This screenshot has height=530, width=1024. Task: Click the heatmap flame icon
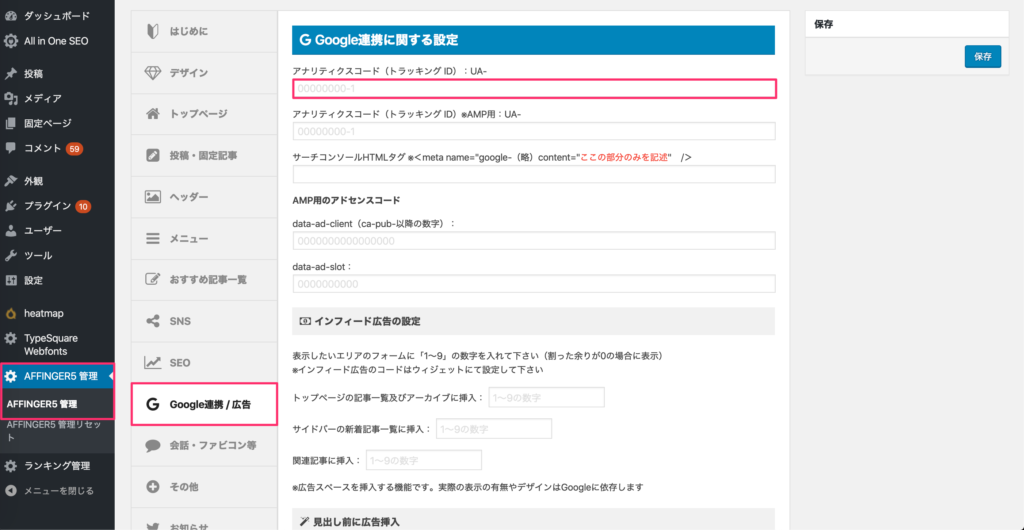[x=10, y=313]
